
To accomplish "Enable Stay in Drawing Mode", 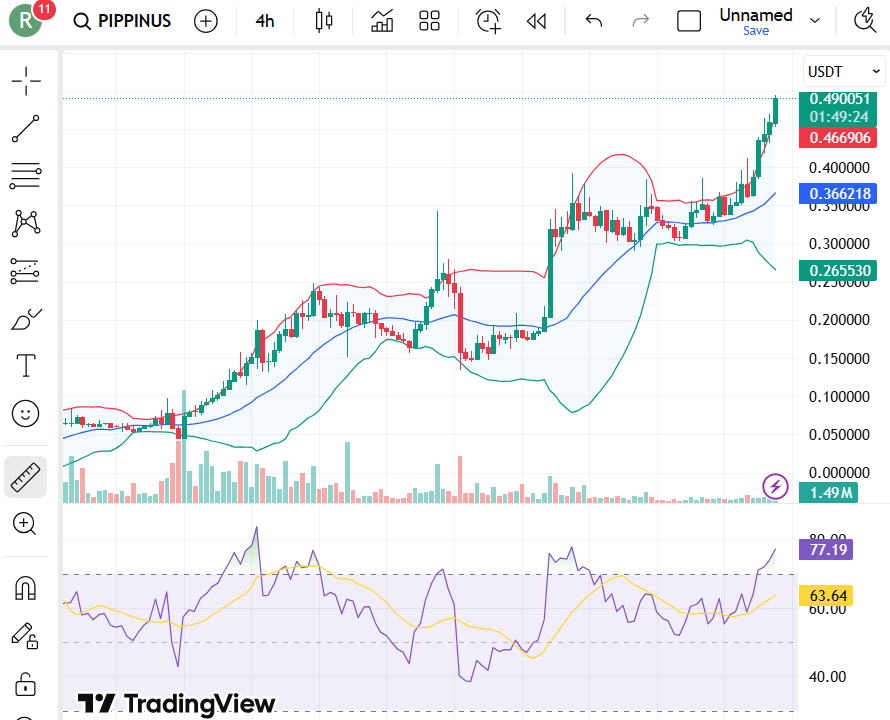I will point(25,635).
